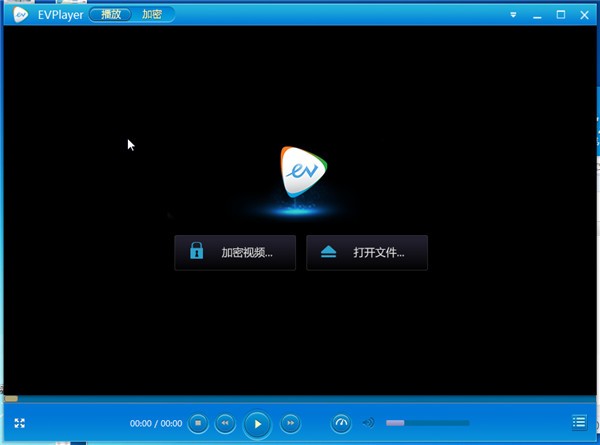Image resolution: width=600 pixels, height=445 pixels.
Task: Switch to the 播放 tab
Action: coord(111,15)
